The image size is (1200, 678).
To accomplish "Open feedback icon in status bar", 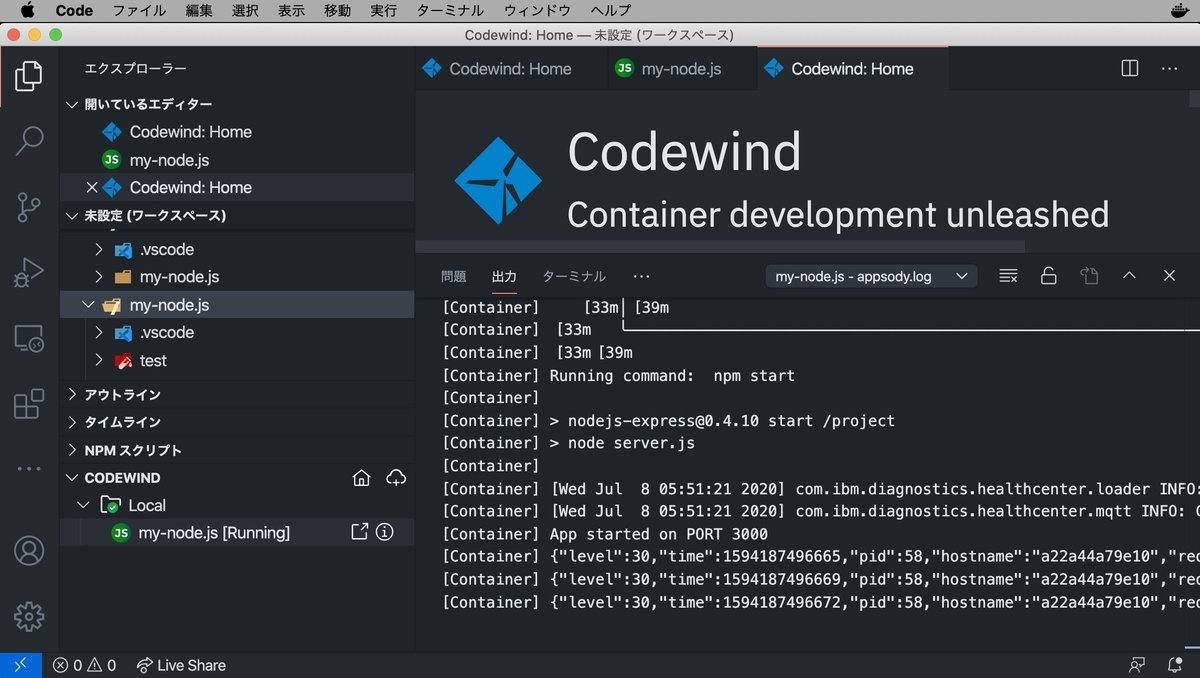I will (1137, 665).
